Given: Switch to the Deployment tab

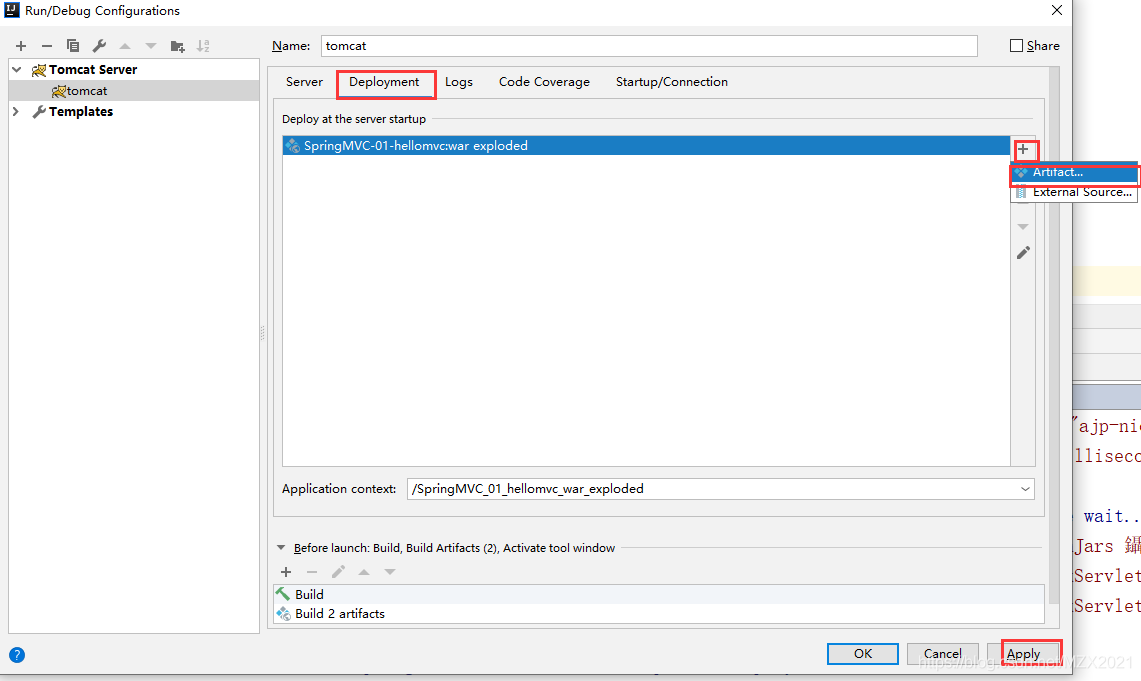Looking at the screenshot, I should (384, 82).
